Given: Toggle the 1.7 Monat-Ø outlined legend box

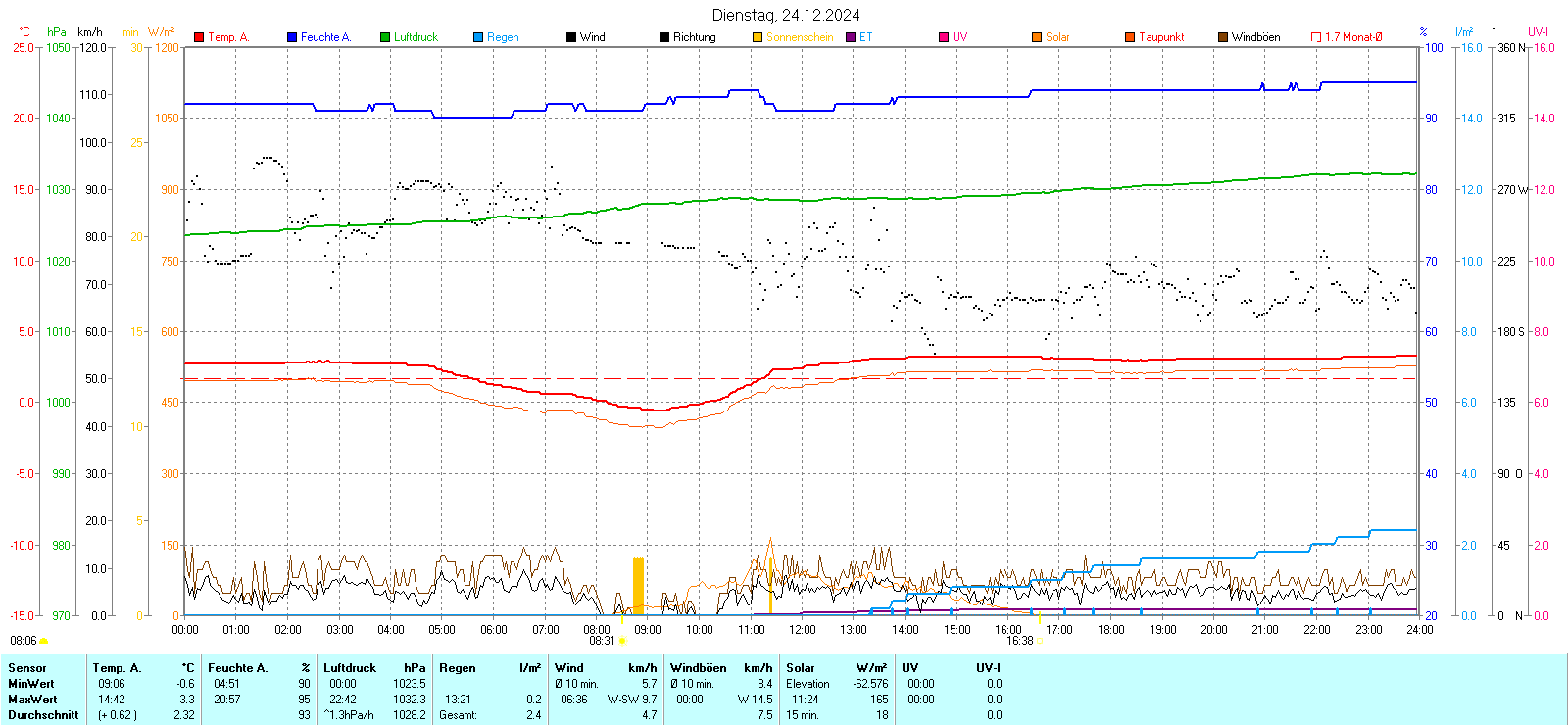Looking at the screenshot, I should click(x=1316, y=37).
